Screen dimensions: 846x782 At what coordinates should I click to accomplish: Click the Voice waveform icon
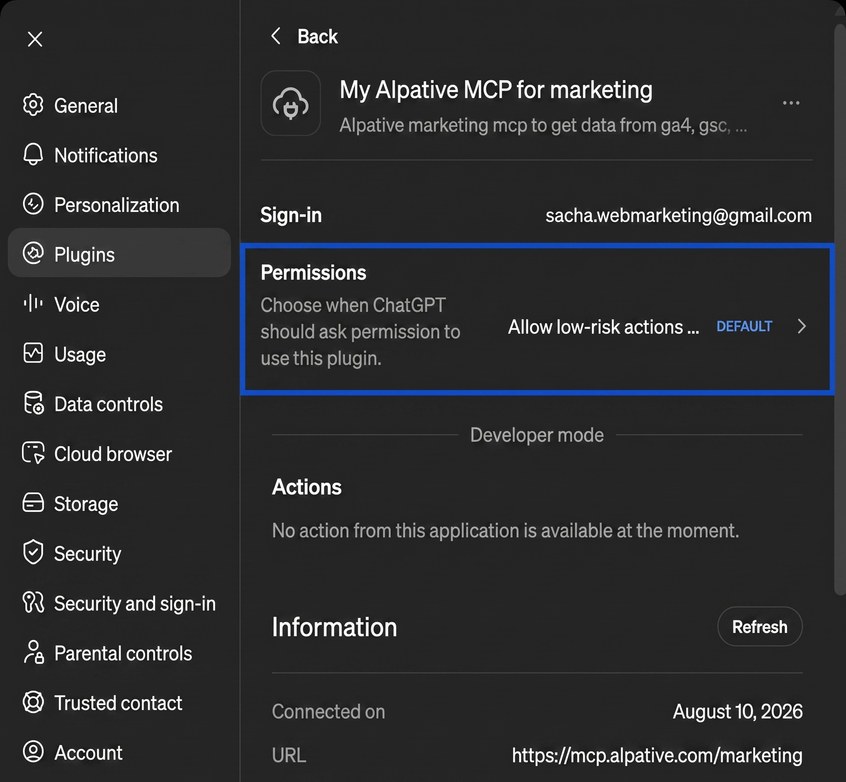(x=33, y=303)
